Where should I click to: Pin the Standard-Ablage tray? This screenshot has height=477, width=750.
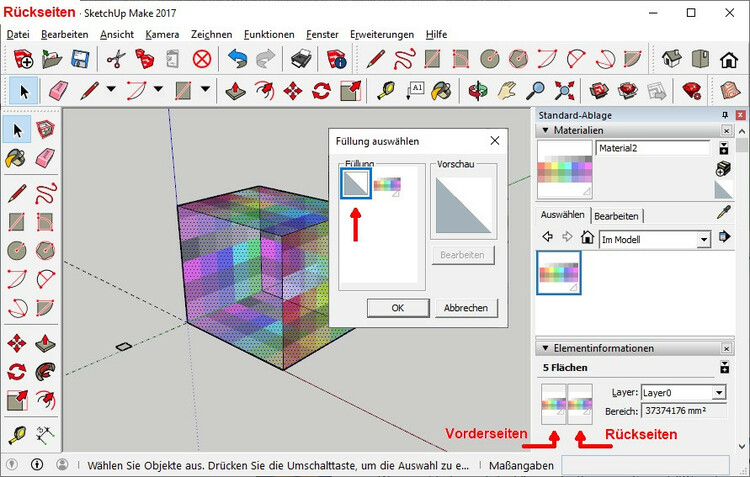click(725, 115)
